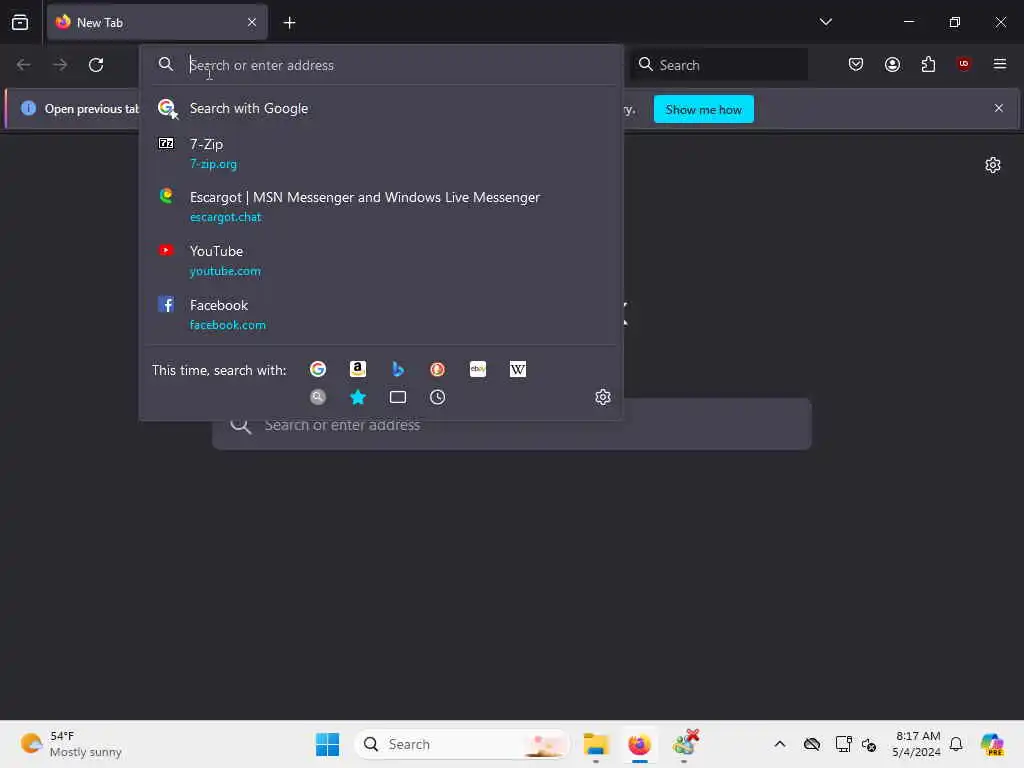Open the Facebook suggestion

381,314
